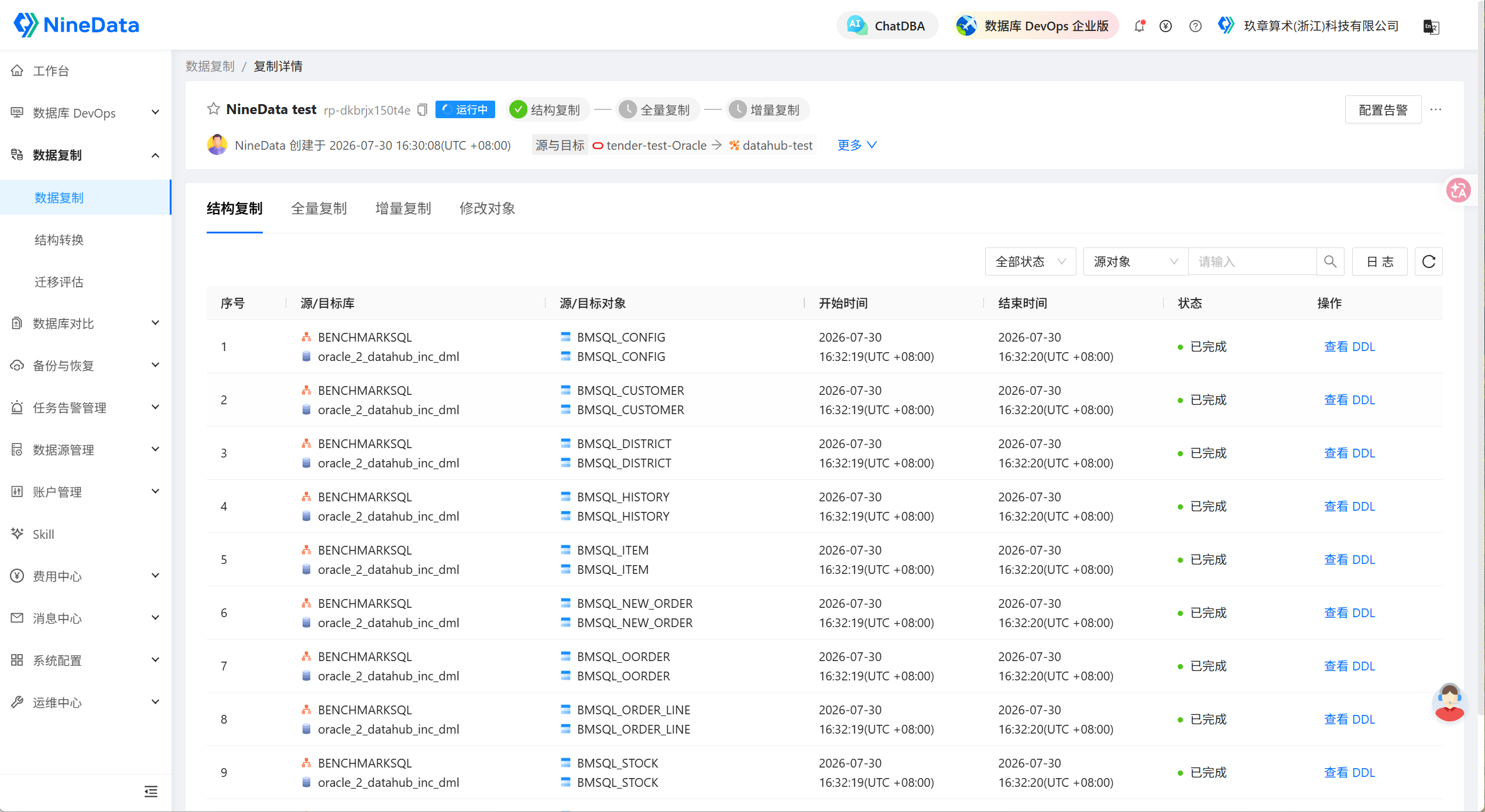
Task: Expand 备份与恢复 sidebar menu
Action: click(85, 366)
